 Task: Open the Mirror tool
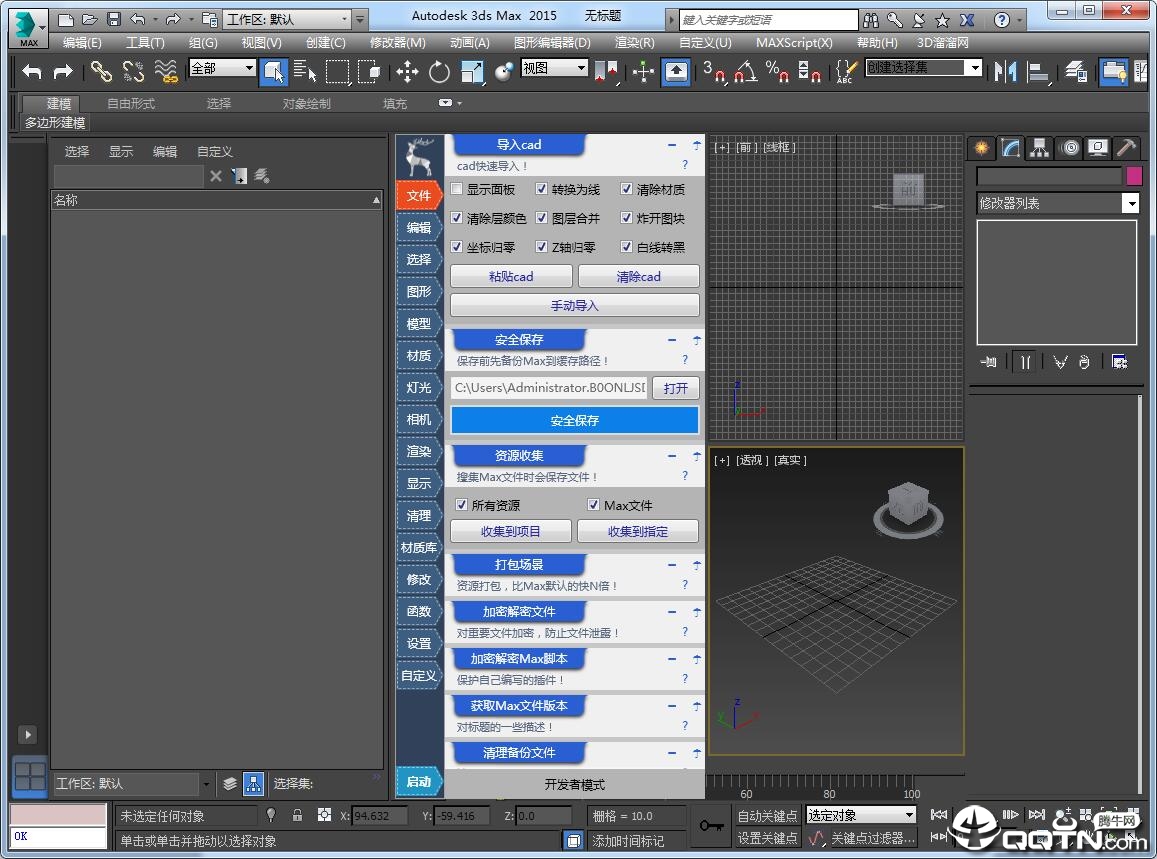[x=1005, y=71]
